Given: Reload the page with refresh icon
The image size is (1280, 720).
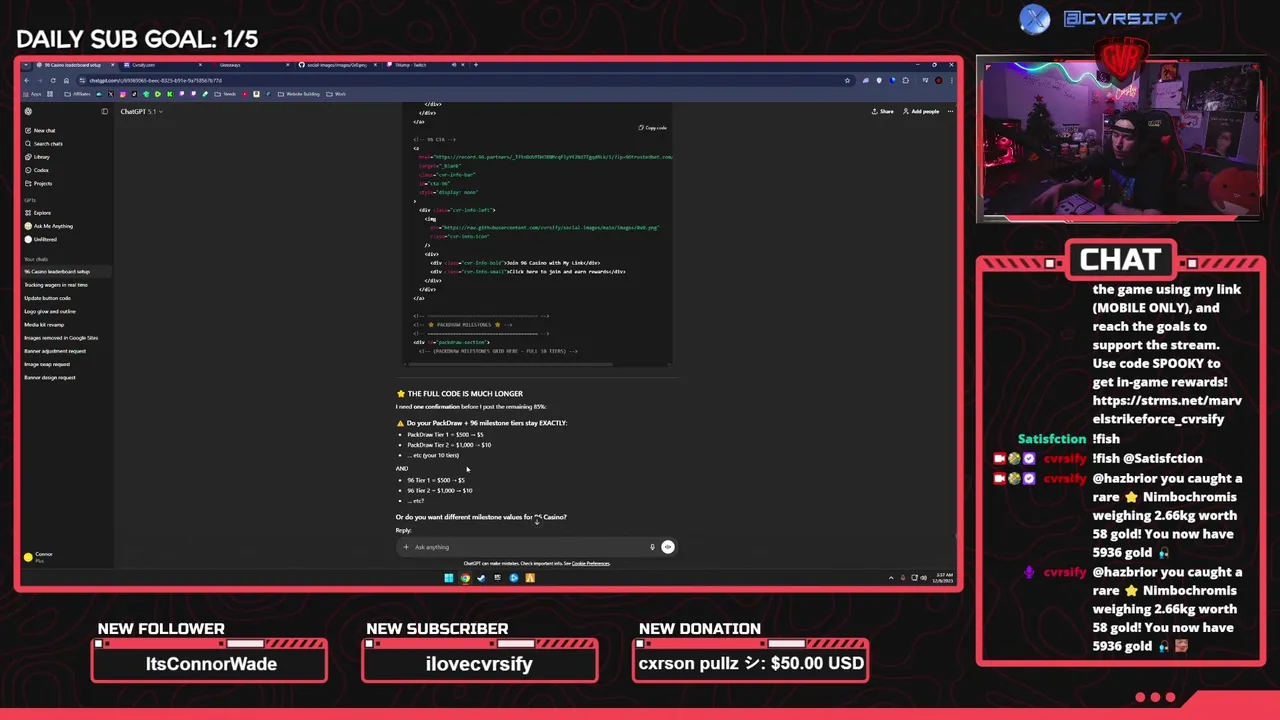Looking at the screenshot, I should point(53,80).
